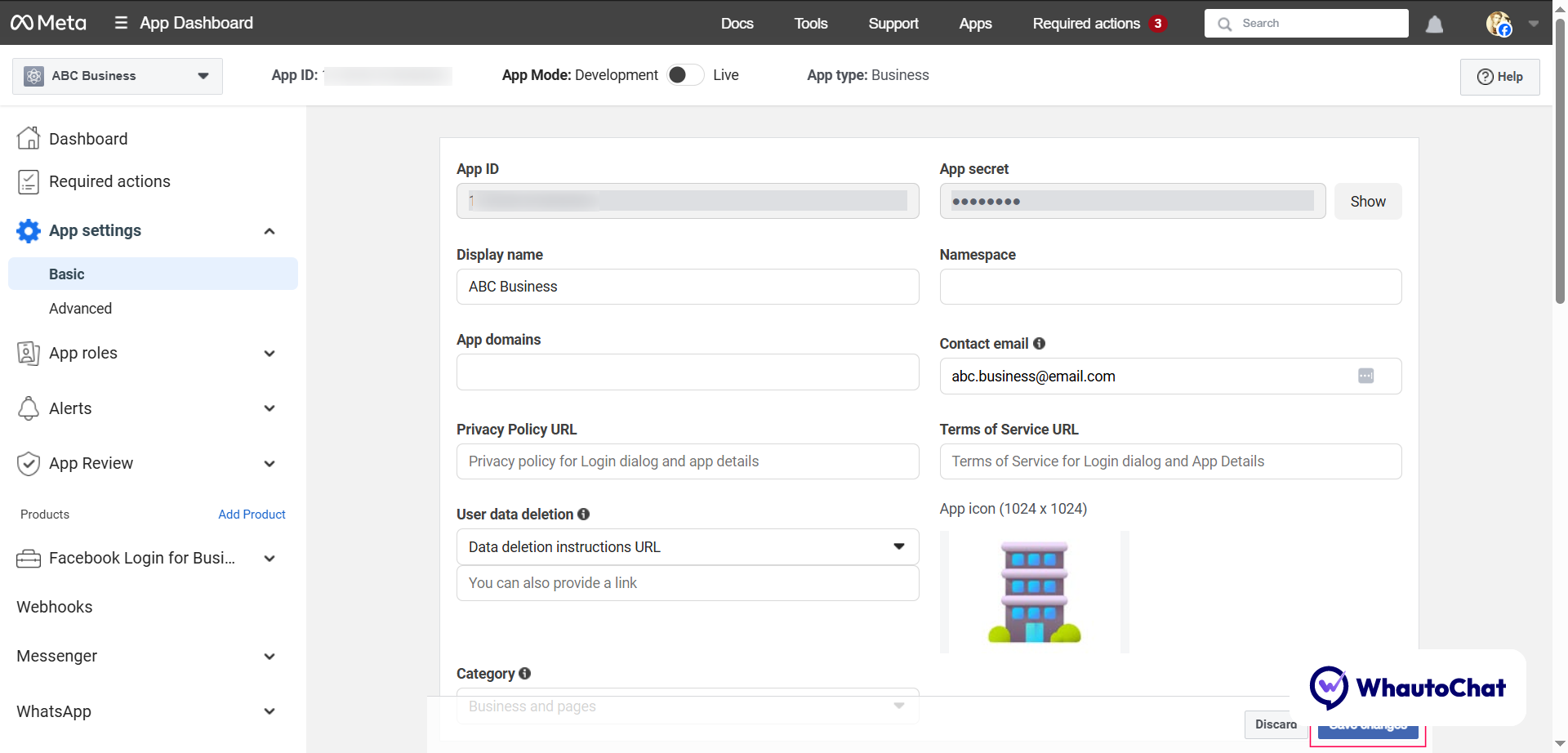Click the hamburger menu icon

(121, 23)
